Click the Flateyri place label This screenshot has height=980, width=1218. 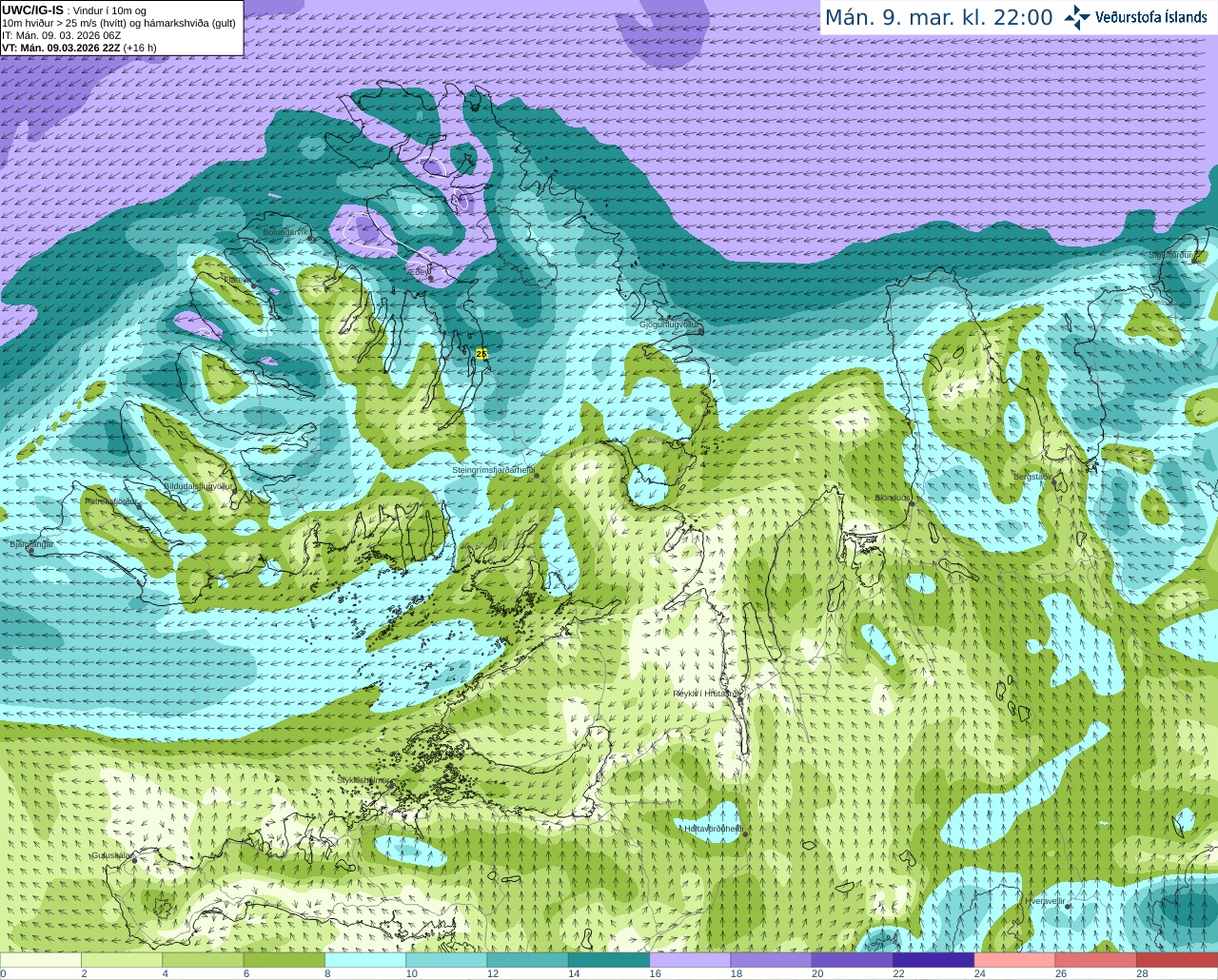(238, 280)
